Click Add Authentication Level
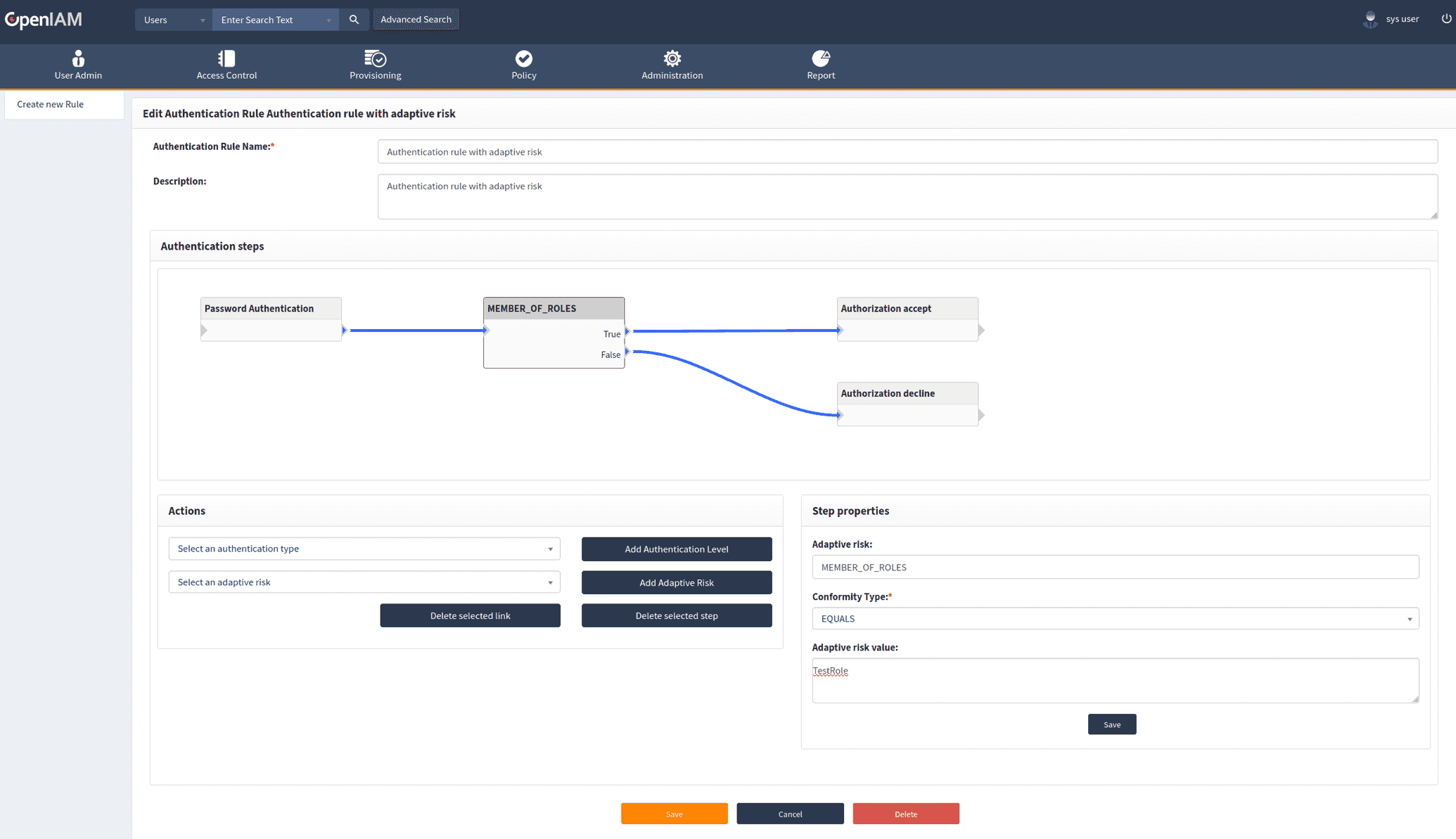 point(676,549)
